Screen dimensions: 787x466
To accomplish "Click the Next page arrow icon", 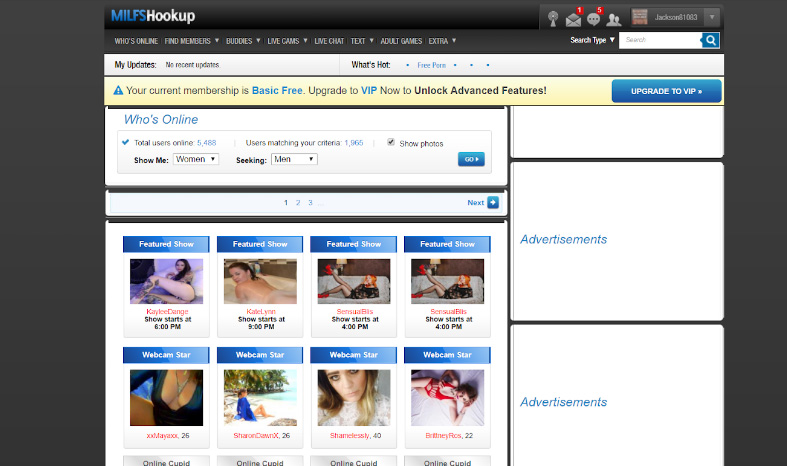I will (x=493, y=202).
